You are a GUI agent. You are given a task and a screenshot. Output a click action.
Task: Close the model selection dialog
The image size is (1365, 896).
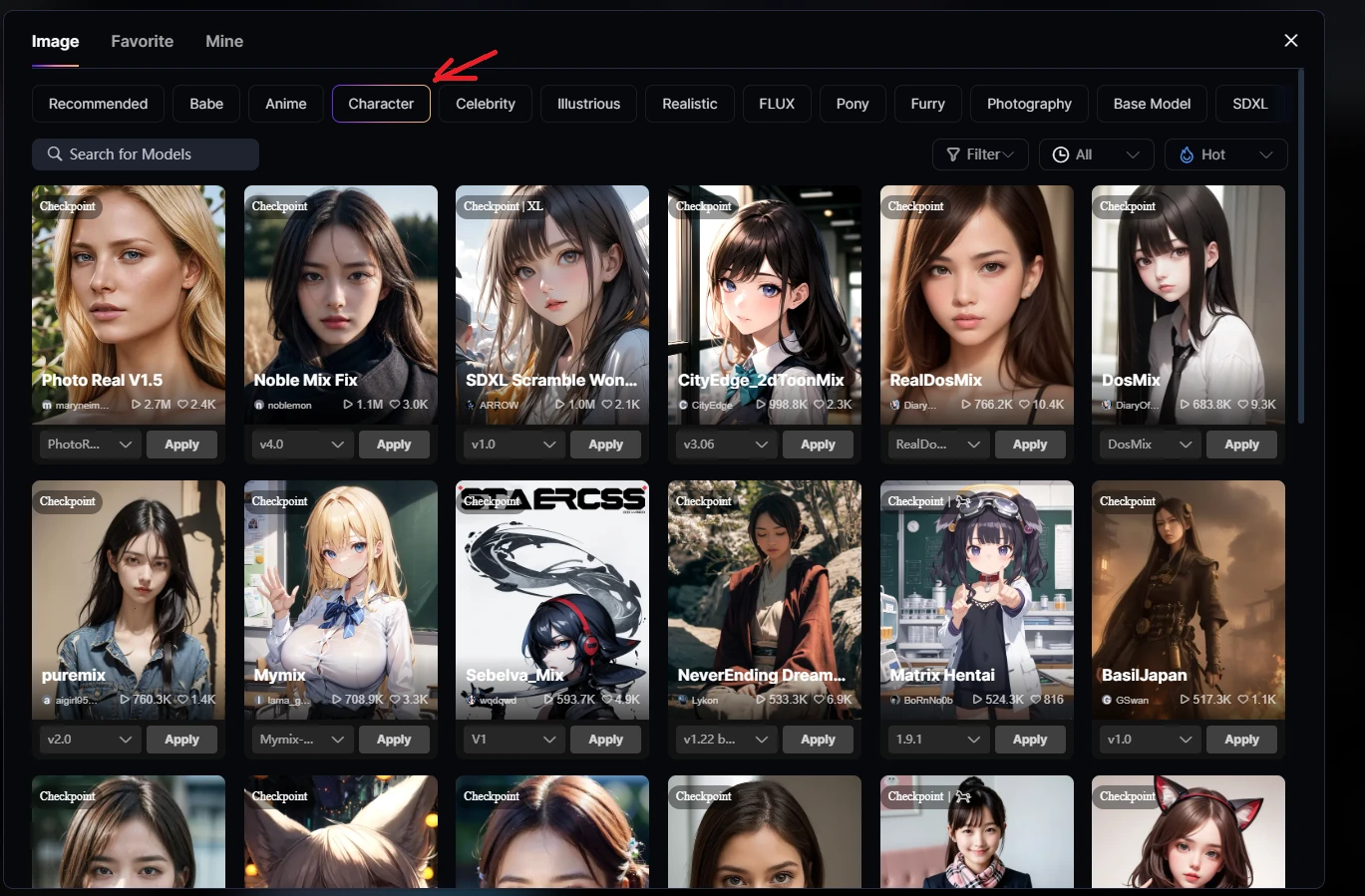(x=1290, y=41)
